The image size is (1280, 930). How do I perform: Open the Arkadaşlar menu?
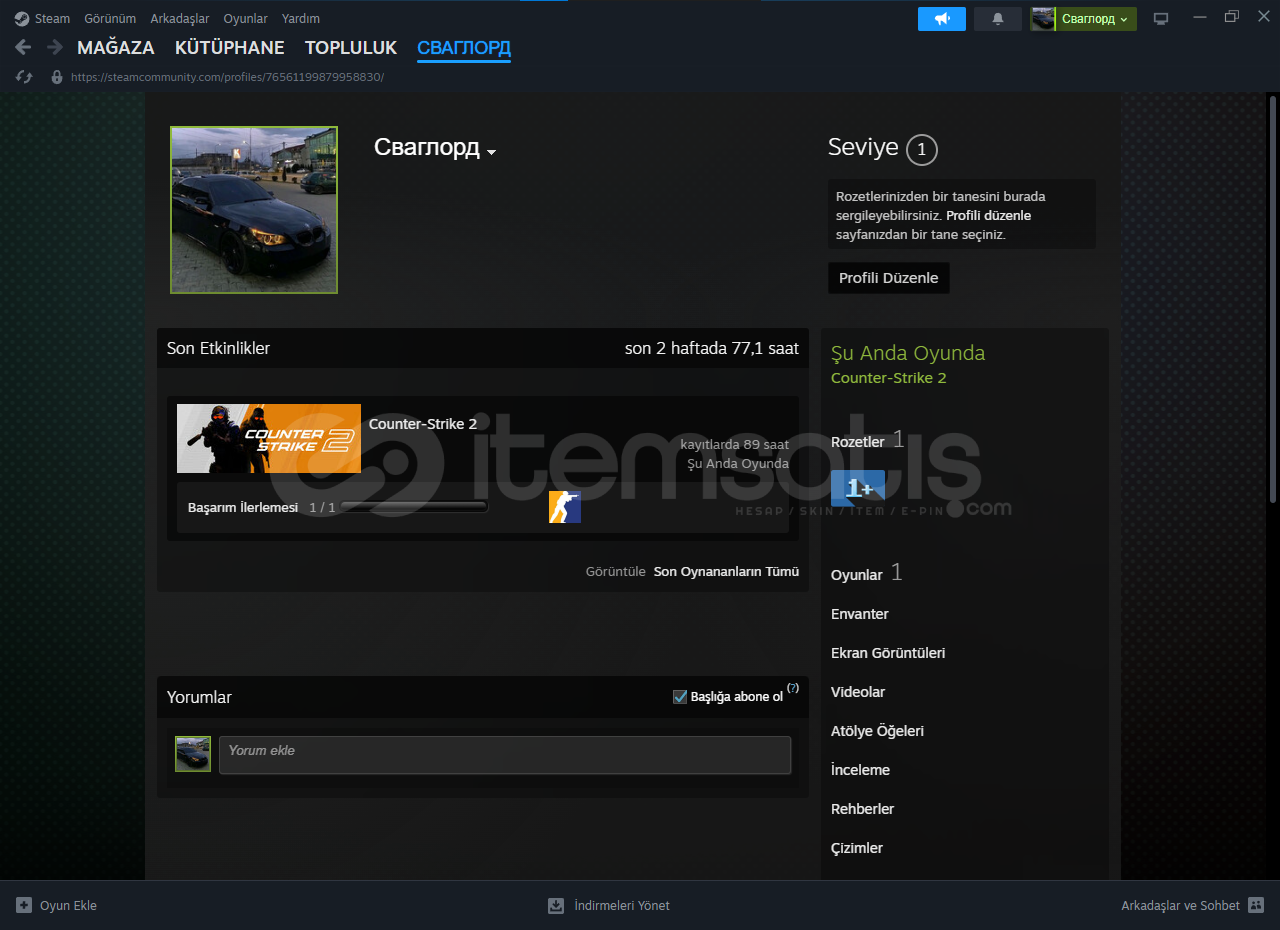coord(180,18)
